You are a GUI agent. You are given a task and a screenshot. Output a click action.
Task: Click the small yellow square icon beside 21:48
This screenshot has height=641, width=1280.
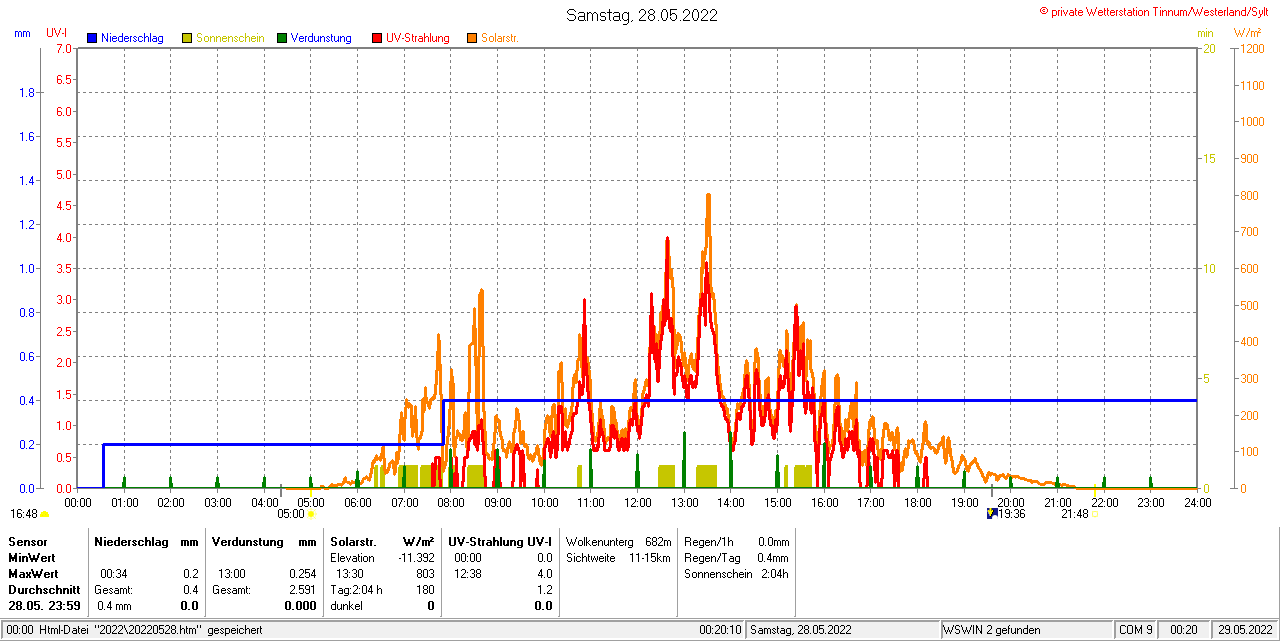click(1095, 514)
